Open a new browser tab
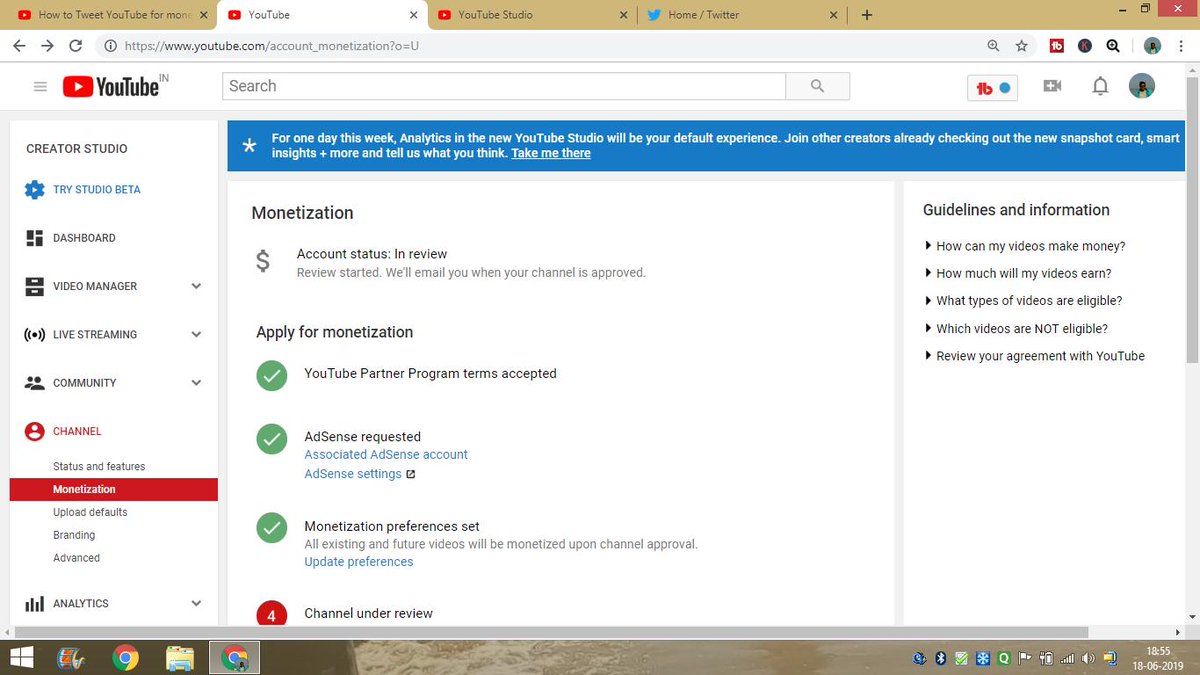 pyautogui.click(x=866, y=15)
